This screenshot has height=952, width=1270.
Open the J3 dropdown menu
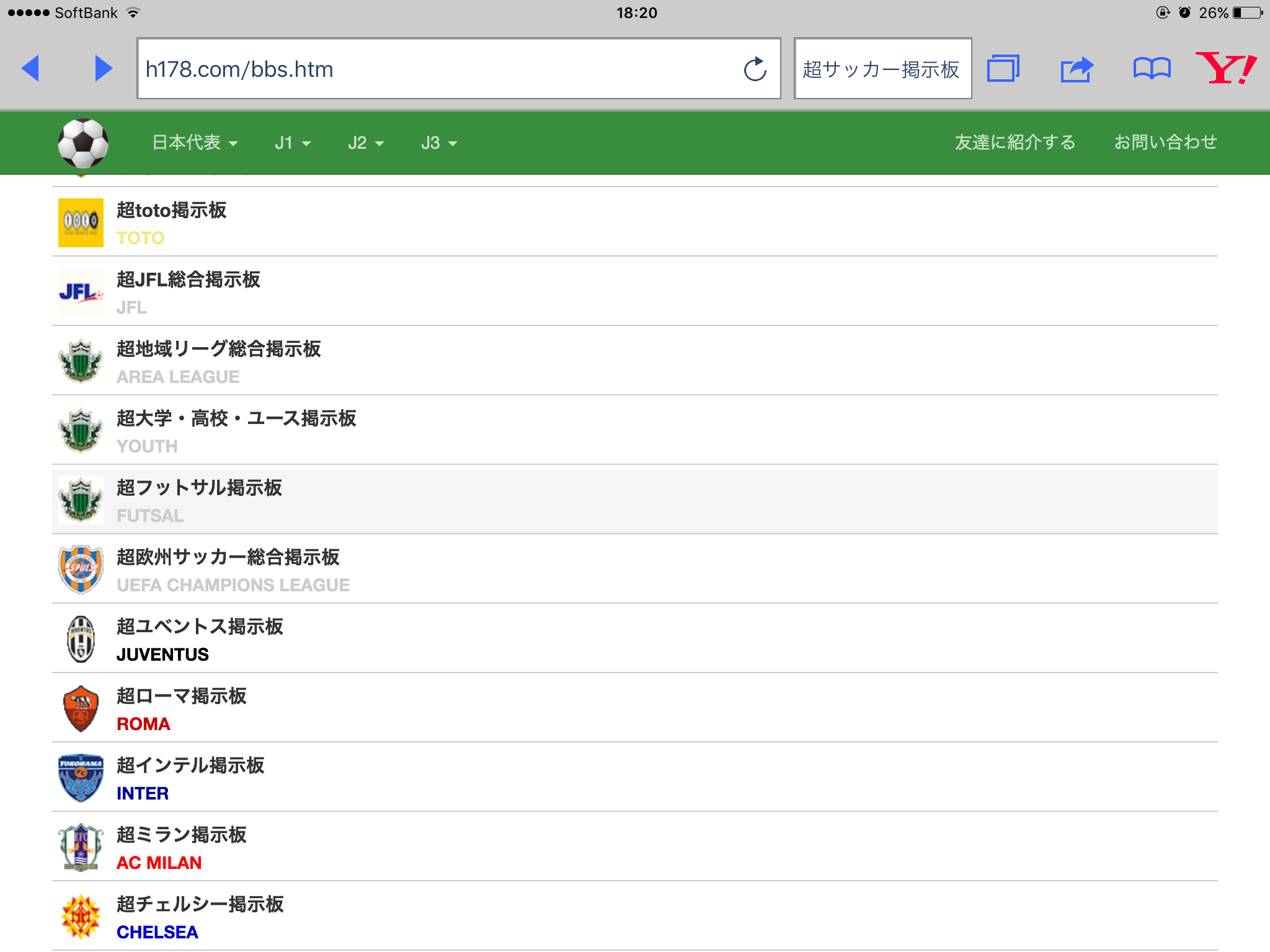[439, 143]
